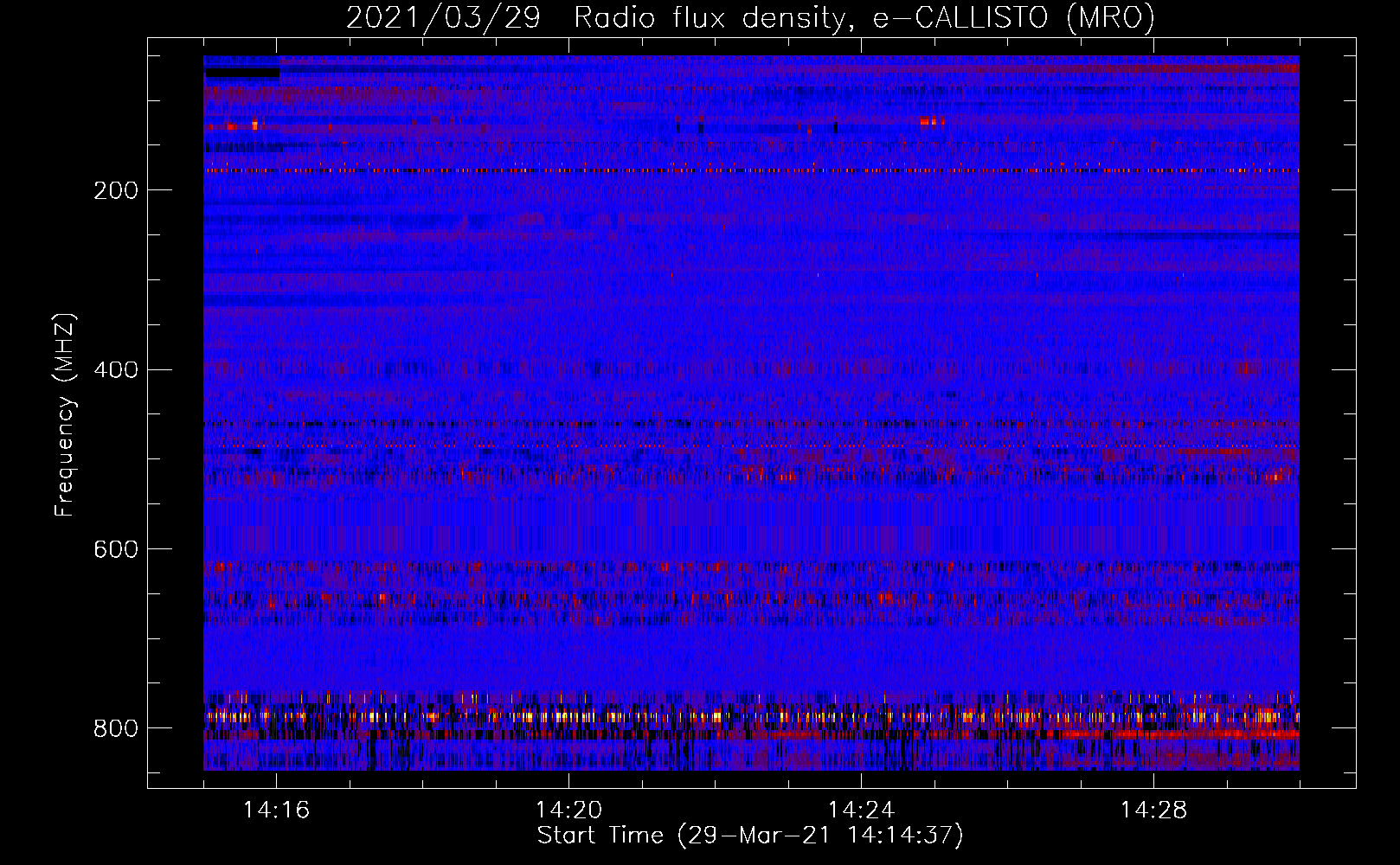Click the '600' frequency tick label
Viewport: 1400px width, 865px height.
point(116,549)
